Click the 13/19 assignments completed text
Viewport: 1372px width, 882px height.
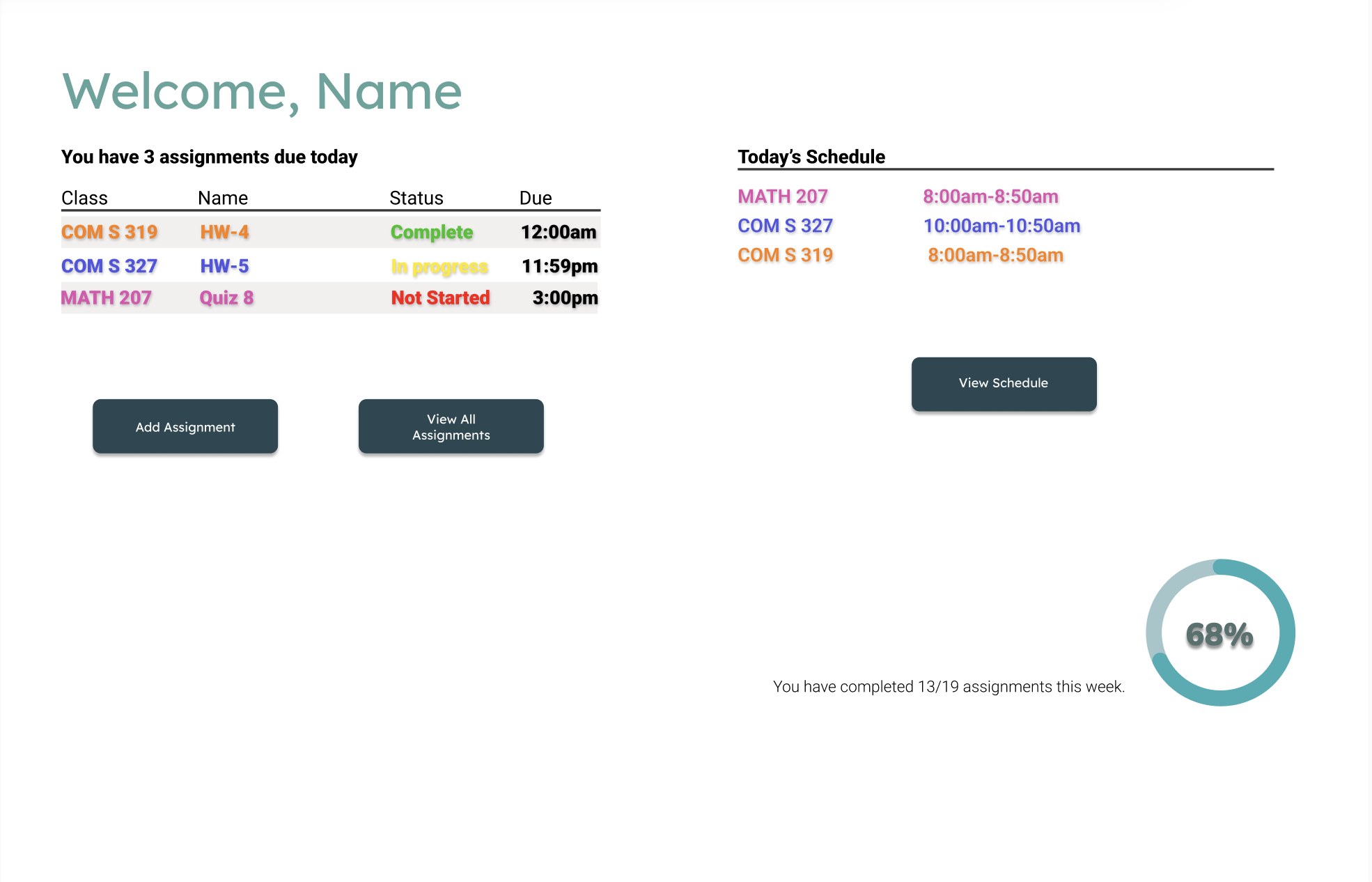(949, 686)
